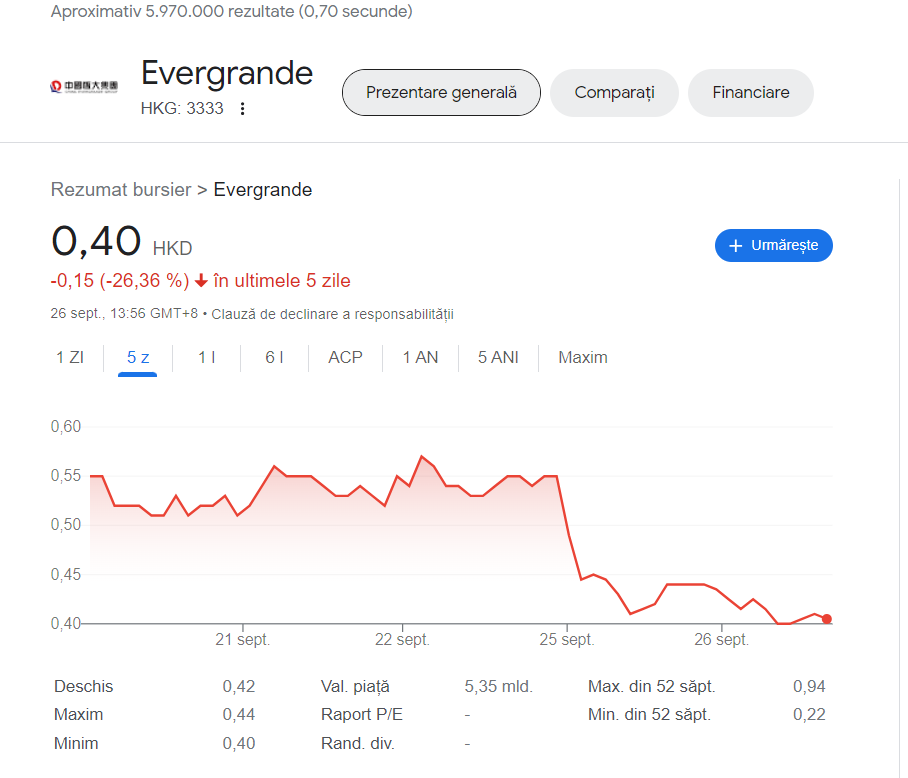
Task: Click the 25 sept. axis label
Action: (567, 640)
